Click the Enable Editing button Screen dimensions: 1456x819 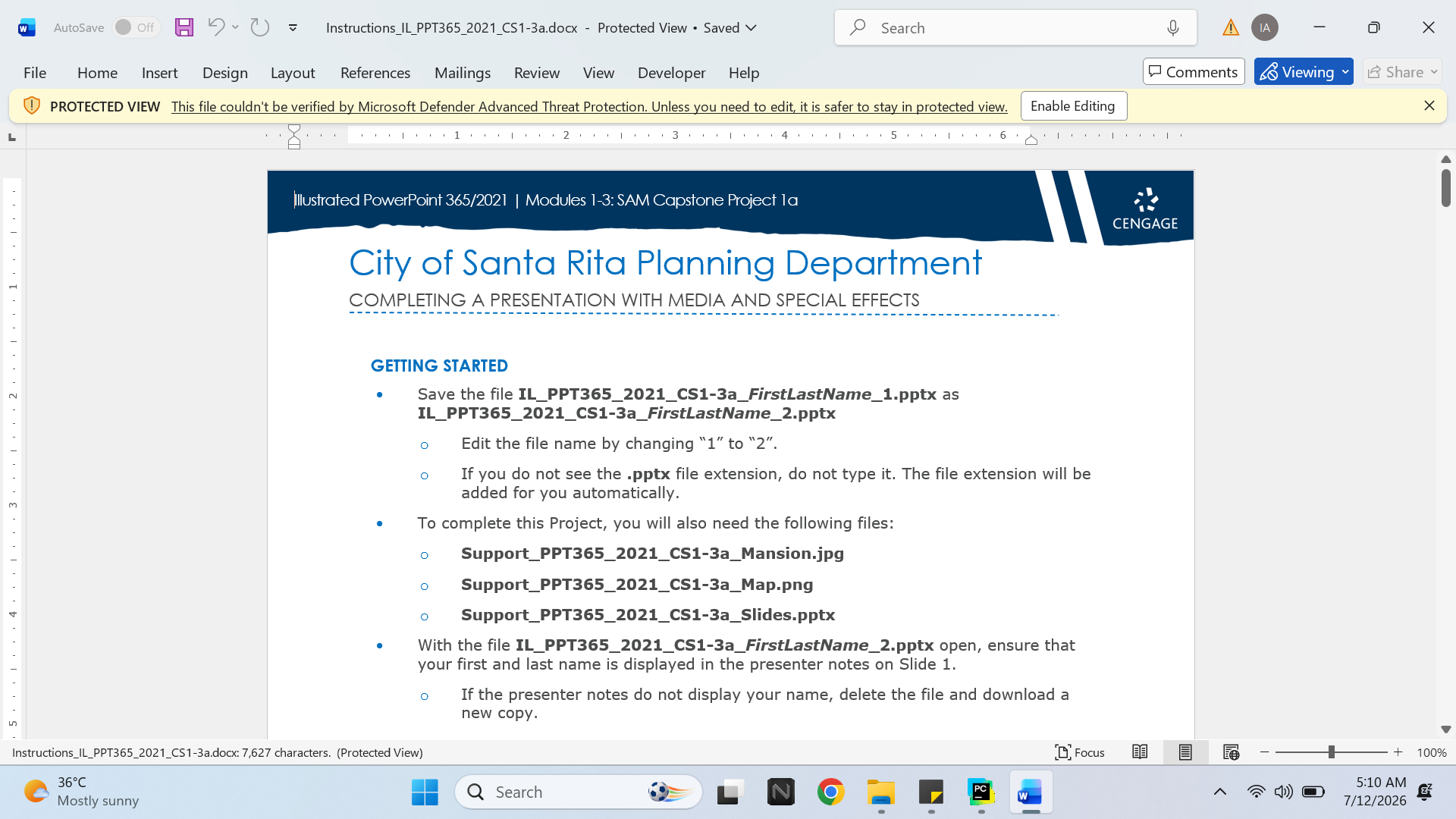pos(1073,106)
